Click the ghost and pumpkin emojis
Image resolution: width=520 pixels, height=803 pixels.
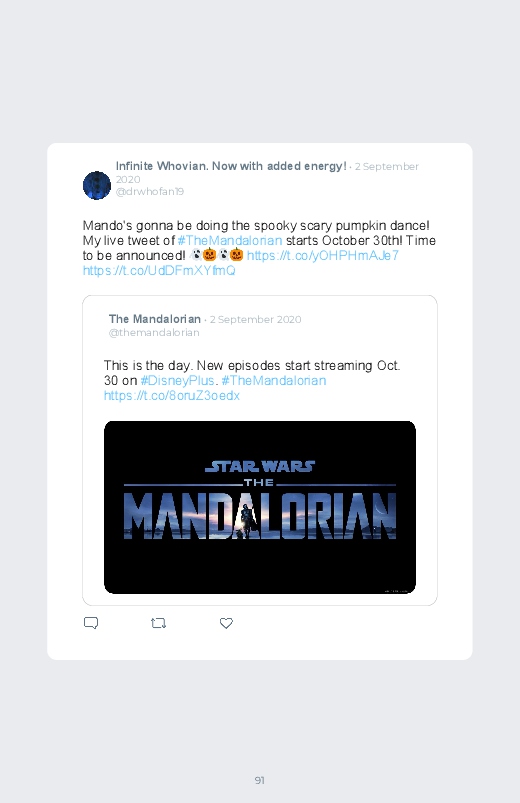[216, 255]
